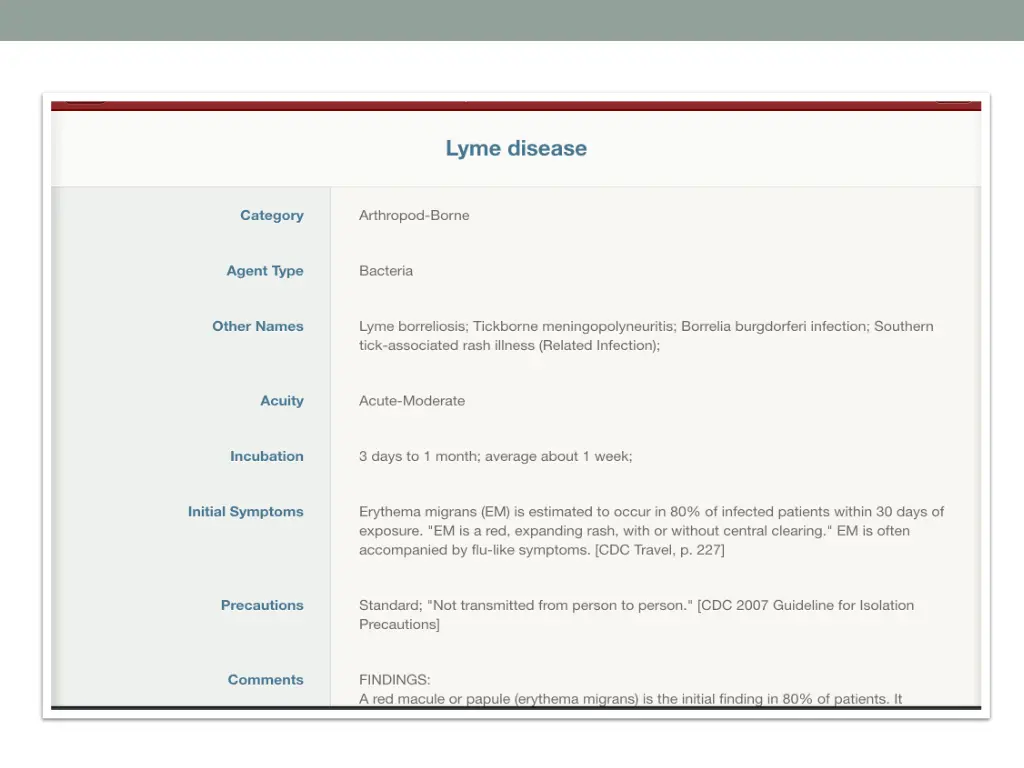Select the Precautions label
This screenshot has height=768, width=1024.
262,605
